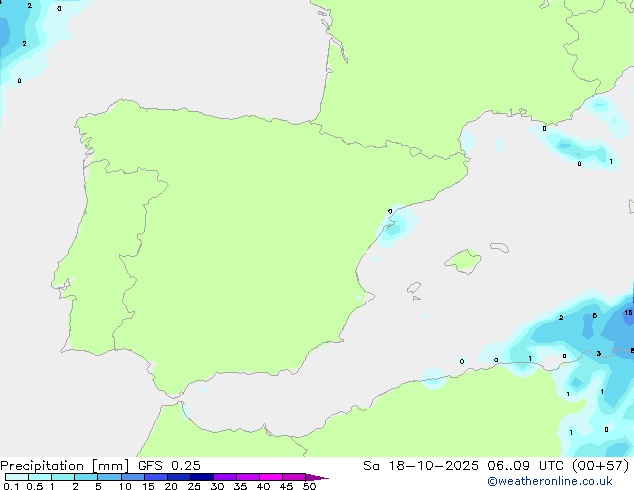Image resolution: width=634 pixels, height=490 pixels.
Task: Click the '0.1' legend scale label
Action: pyautogui.click(x=11, y=486)
